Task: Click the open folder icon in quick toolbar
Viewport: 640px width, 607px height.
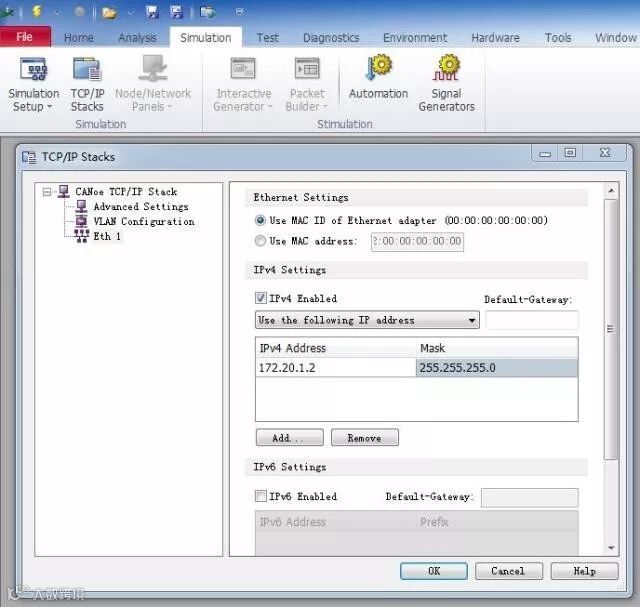Action: [109, 13]
